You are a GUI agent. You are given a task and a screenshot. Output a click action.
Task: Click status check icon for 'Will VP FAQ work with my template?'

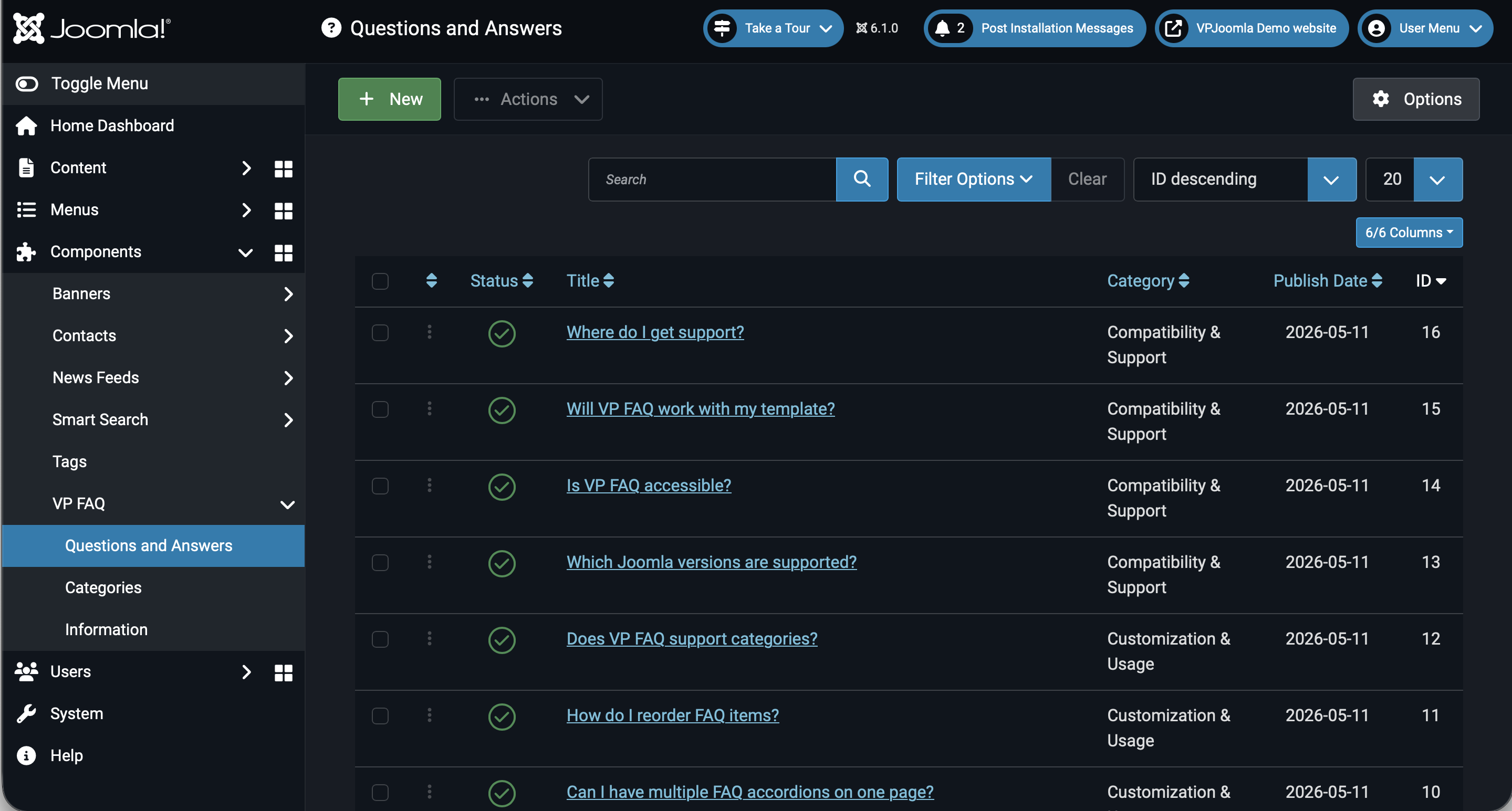click(x=502, y=409)
